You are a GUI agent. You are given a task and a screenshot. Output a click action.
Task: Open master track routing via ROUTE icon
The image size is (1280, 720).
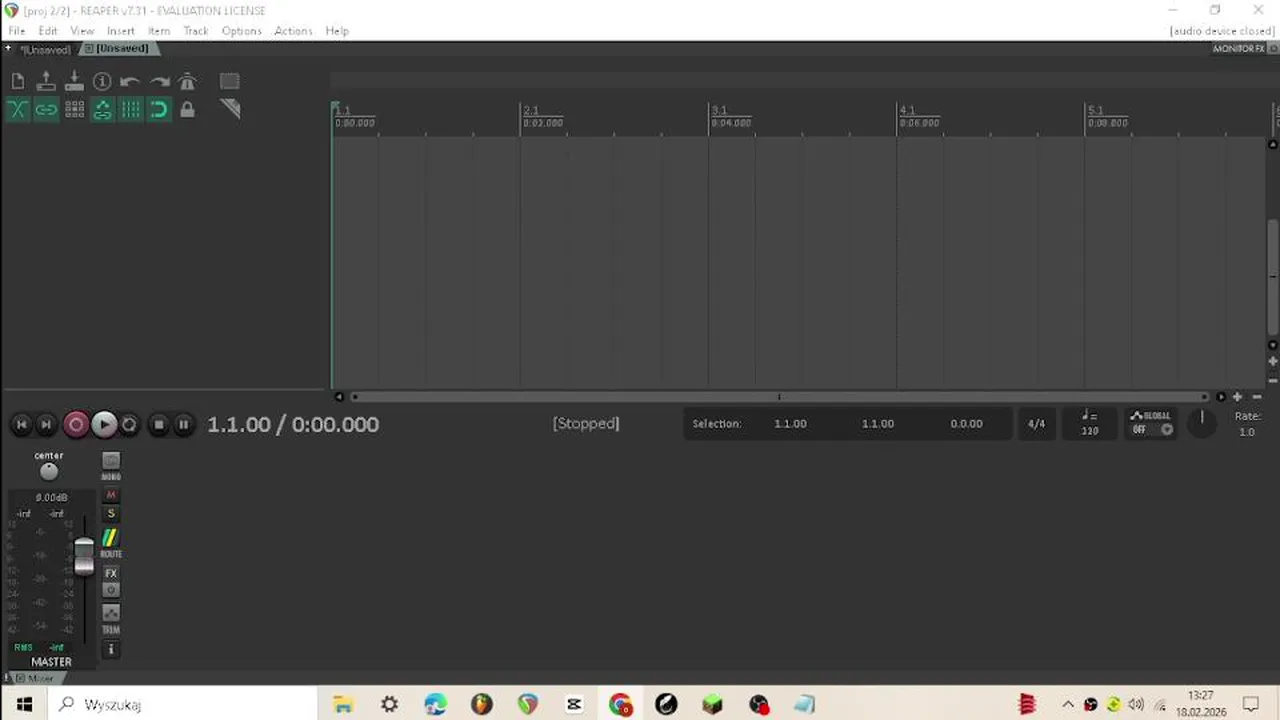tap(111, 538)
